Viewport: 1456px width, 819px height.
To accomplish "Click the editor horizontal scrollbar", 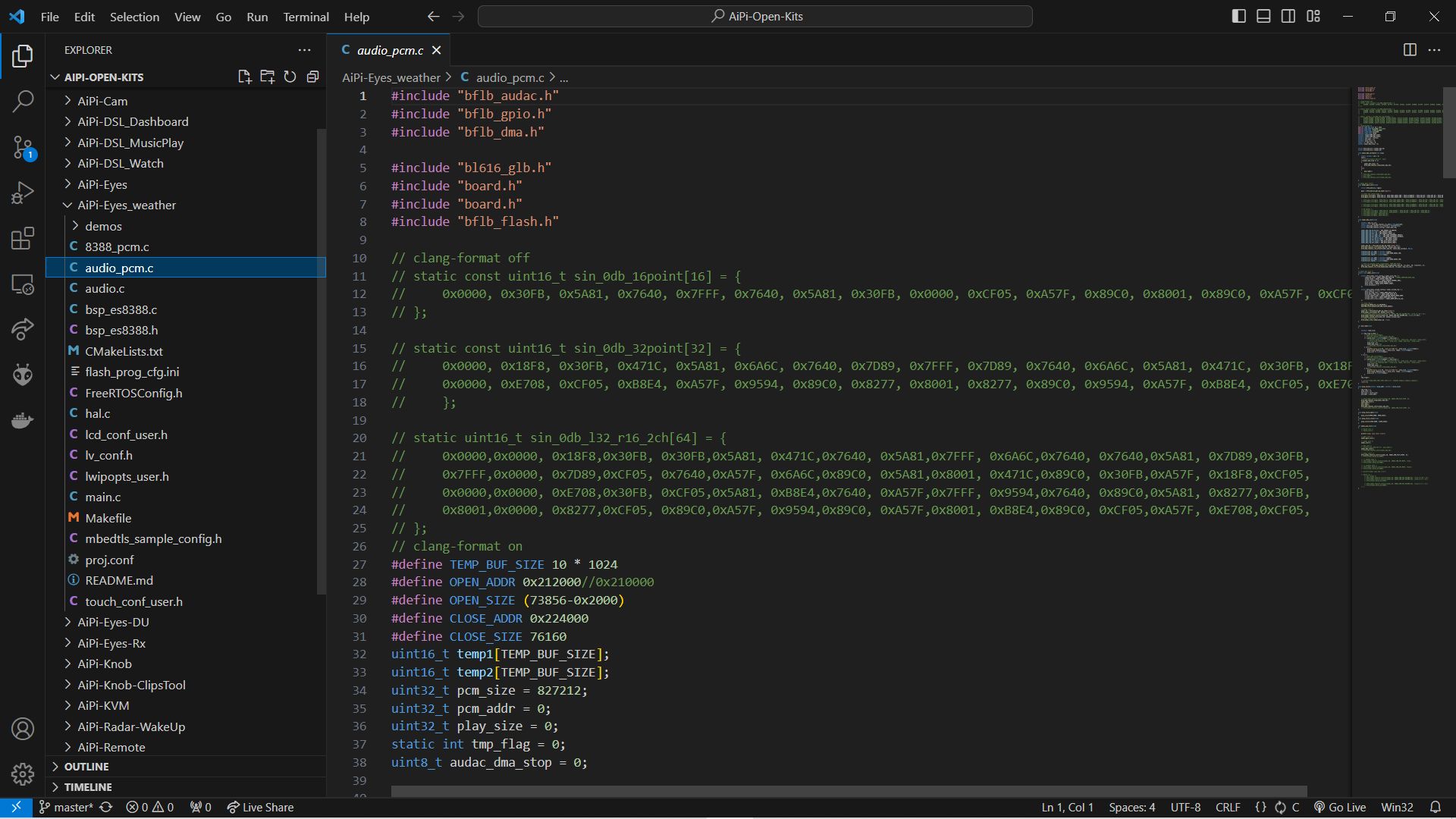I will pos(849,791).
